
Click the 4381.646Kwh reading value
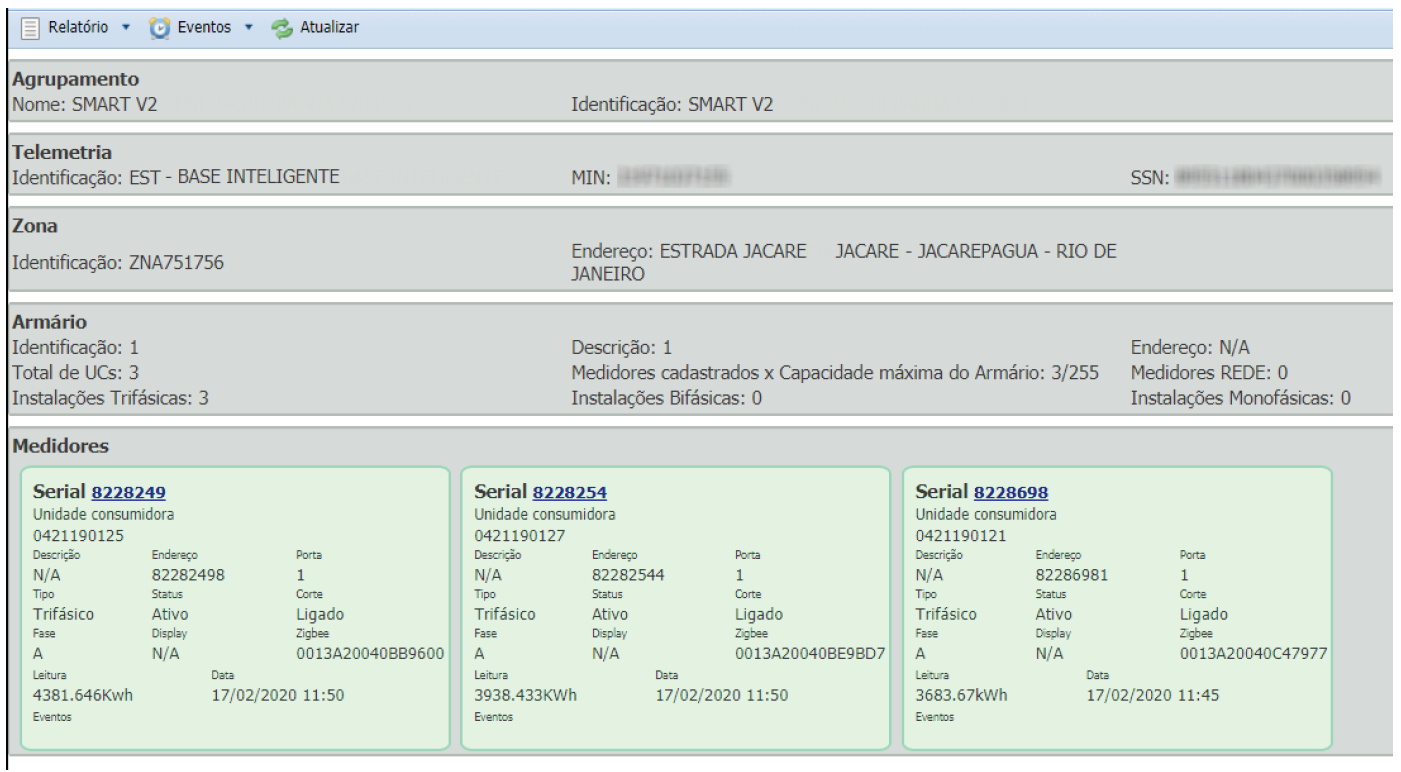84,695
